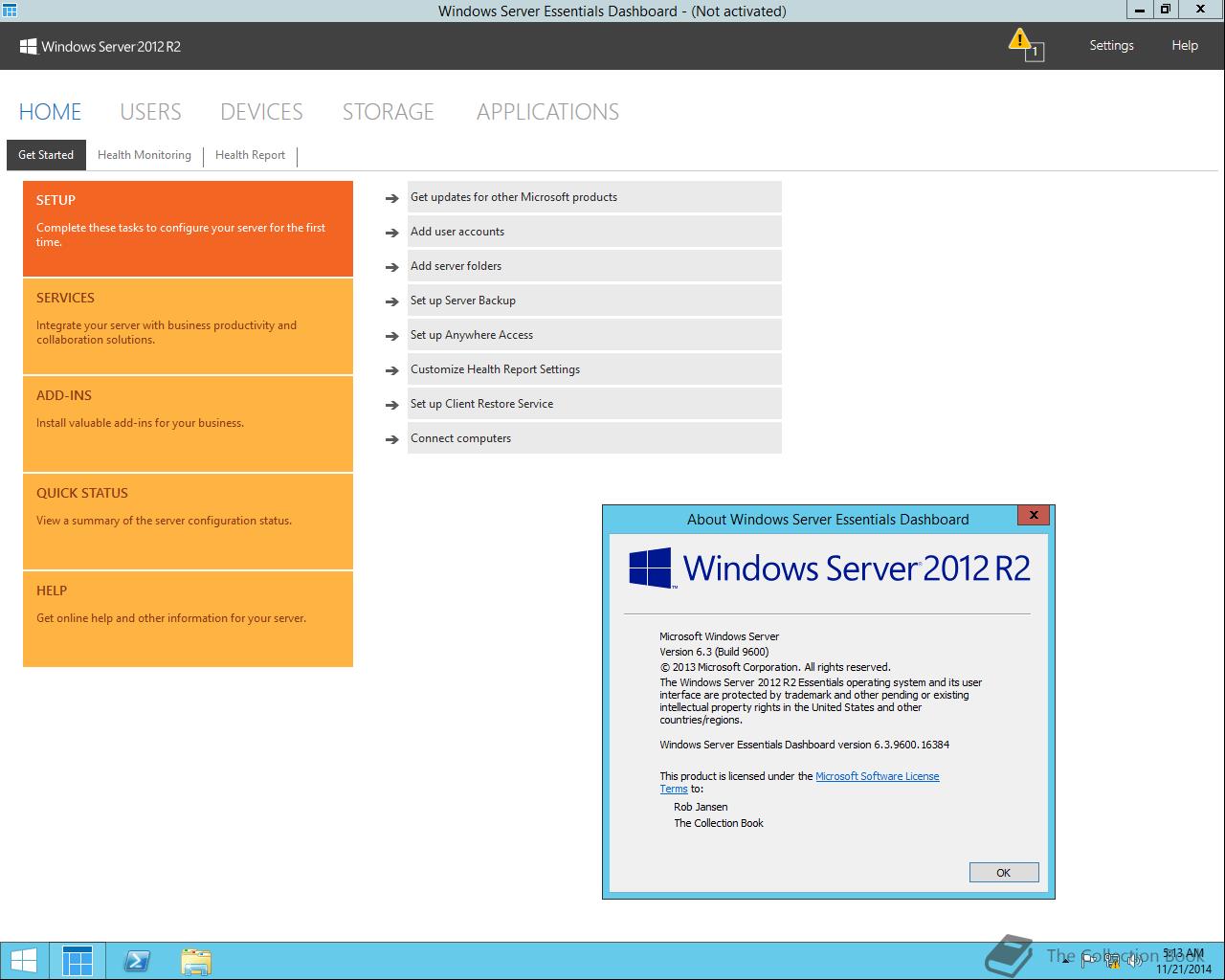Open Help in the header
The image size is (1225, 980).
1185,45
